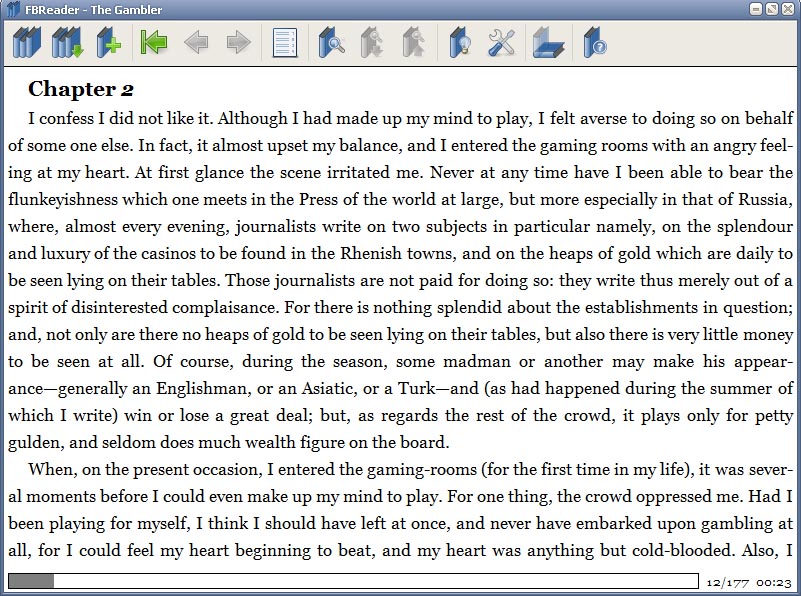Image resolution: width=801 pixels, height=596 pixels.
Task: Show the table of contents
Action: coord(285,43)
